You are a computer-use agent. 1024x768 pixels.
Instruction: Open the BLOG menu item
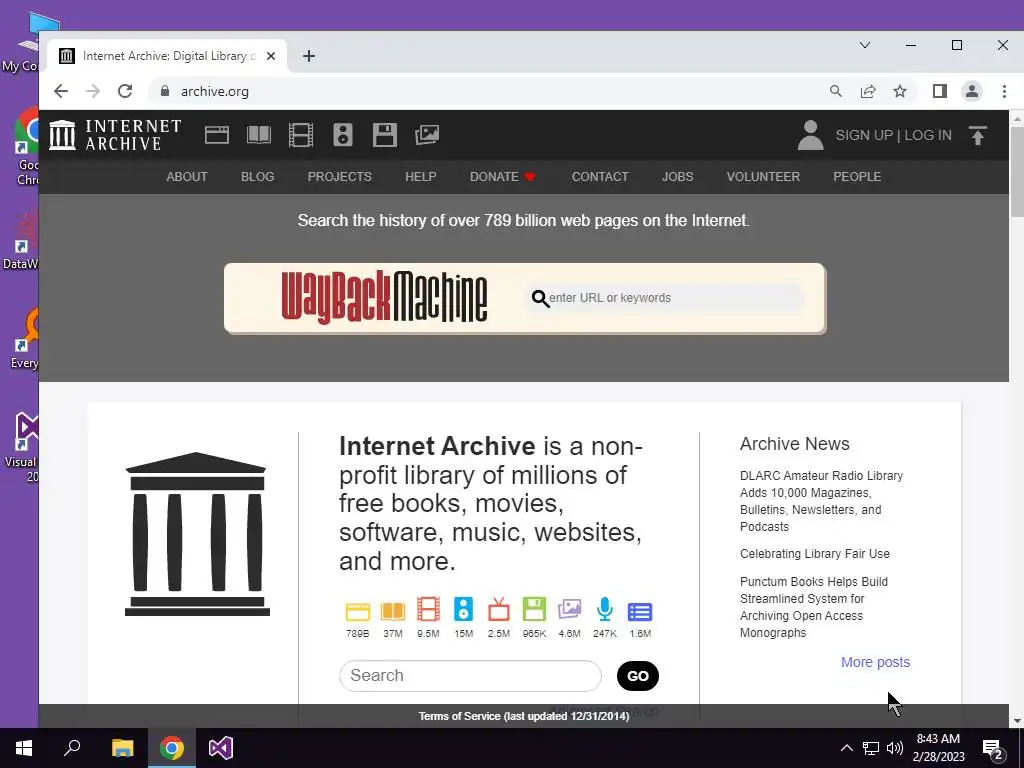pyautogui.click(x=257, y=177)
